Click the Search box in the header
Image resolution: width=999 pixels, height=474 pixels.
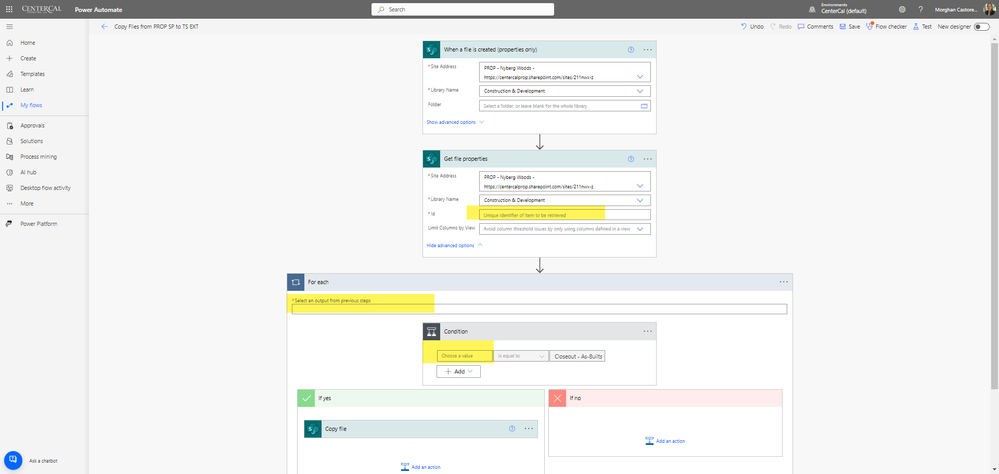tap(463, 10)
